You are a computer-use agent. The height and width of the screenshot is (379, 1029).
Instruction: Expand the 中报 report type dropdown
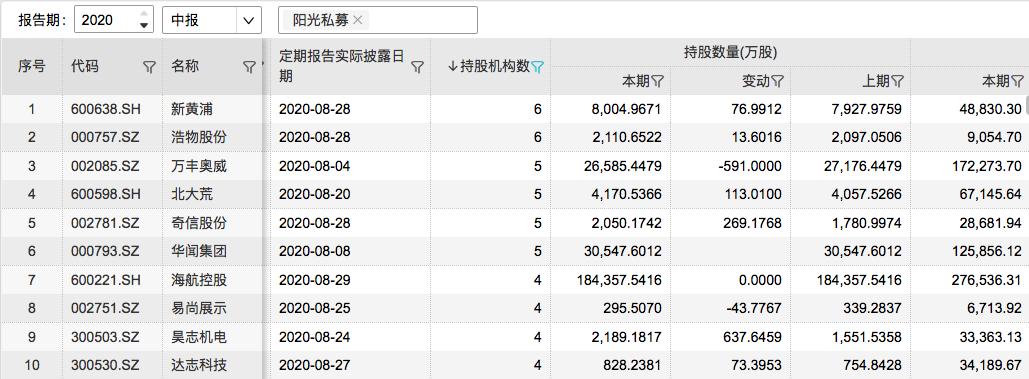[x=248, y=20]
